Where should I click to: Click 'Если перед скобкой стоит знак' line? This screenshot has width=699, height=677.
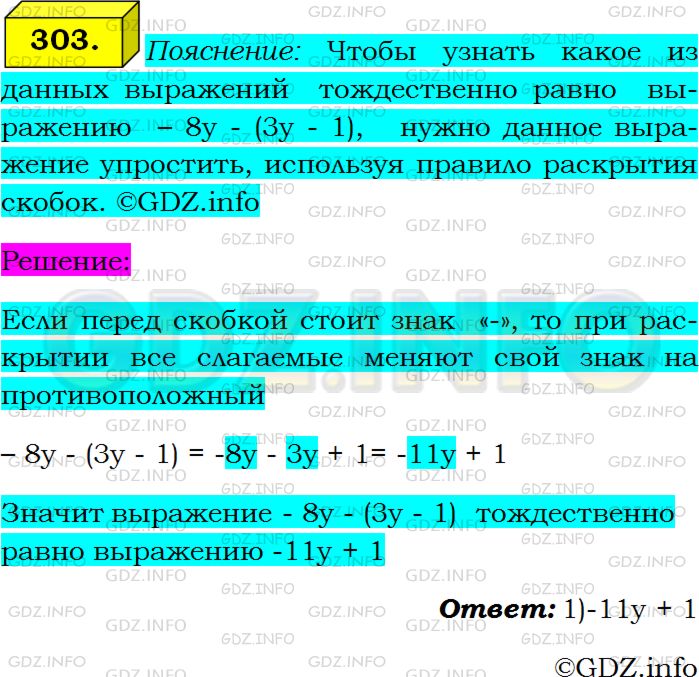228,320
